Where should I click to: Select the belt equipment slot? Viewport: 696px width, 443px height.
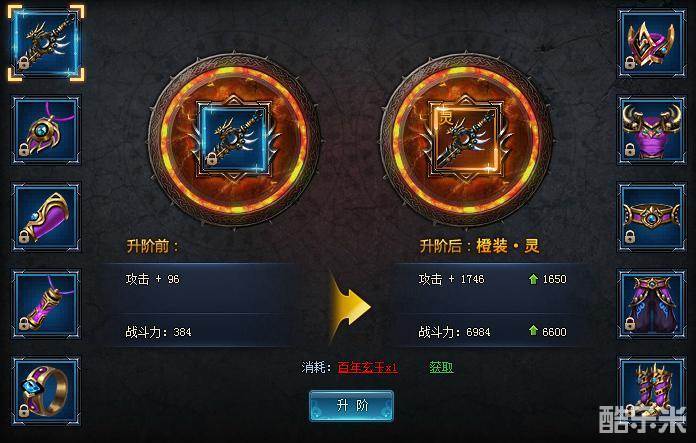(x=651, y=218)
